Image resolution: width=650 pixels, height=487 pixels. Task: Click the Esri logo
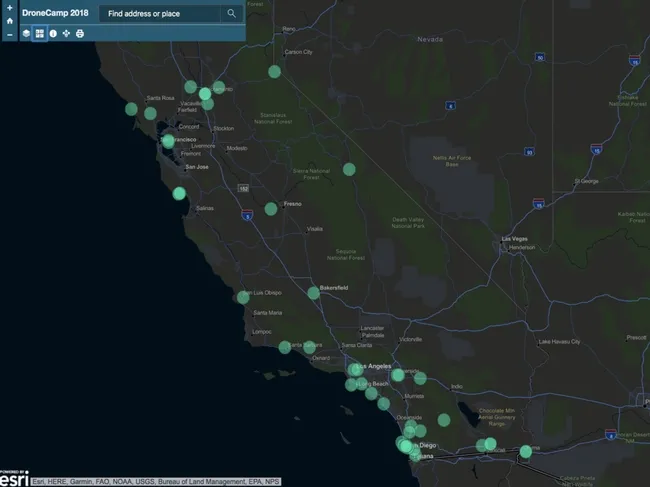[x=13, y=479]
